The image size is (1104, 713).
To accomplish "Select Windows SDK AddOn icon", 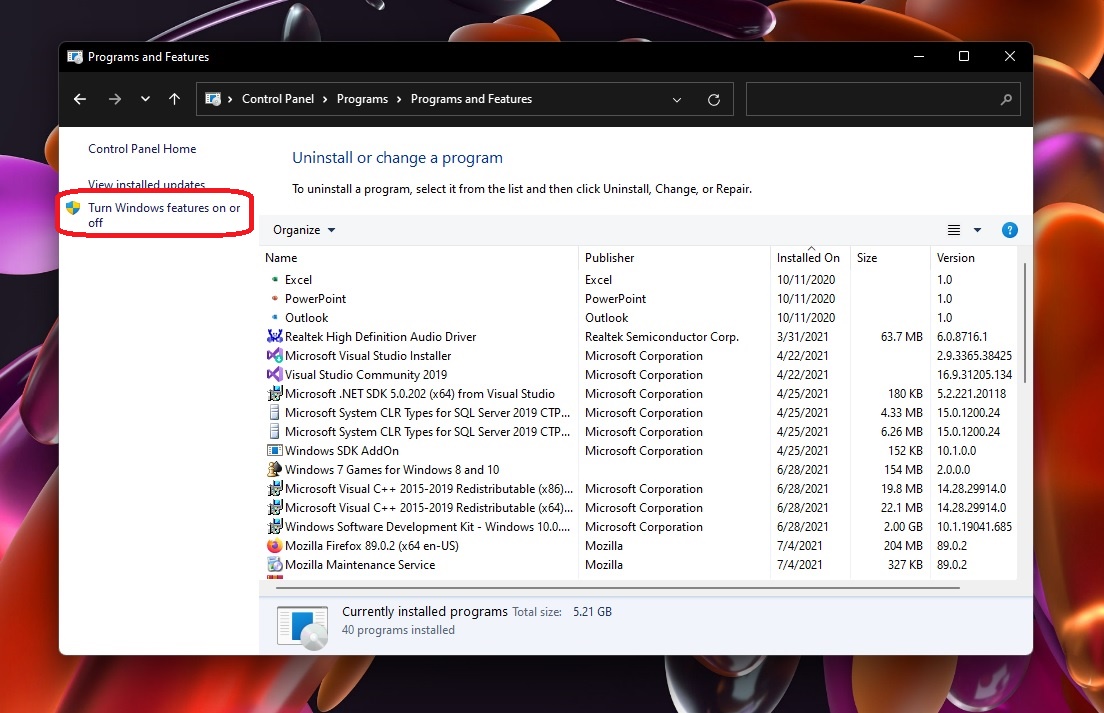I will point(275,450).
